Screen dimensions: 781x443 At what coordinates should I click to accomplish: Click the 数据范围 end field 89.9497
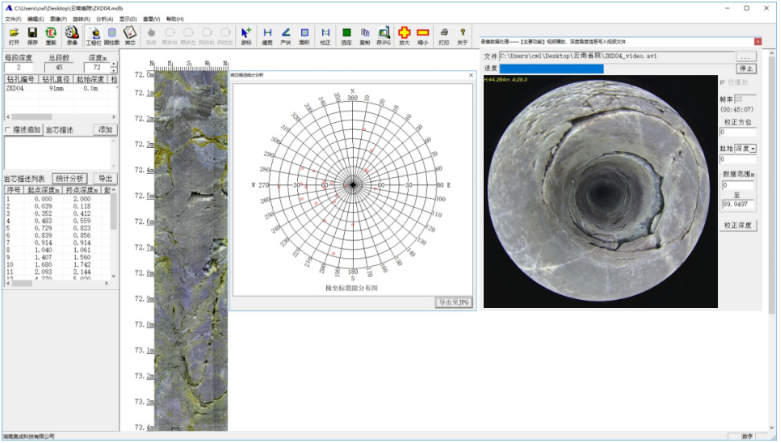738,204
